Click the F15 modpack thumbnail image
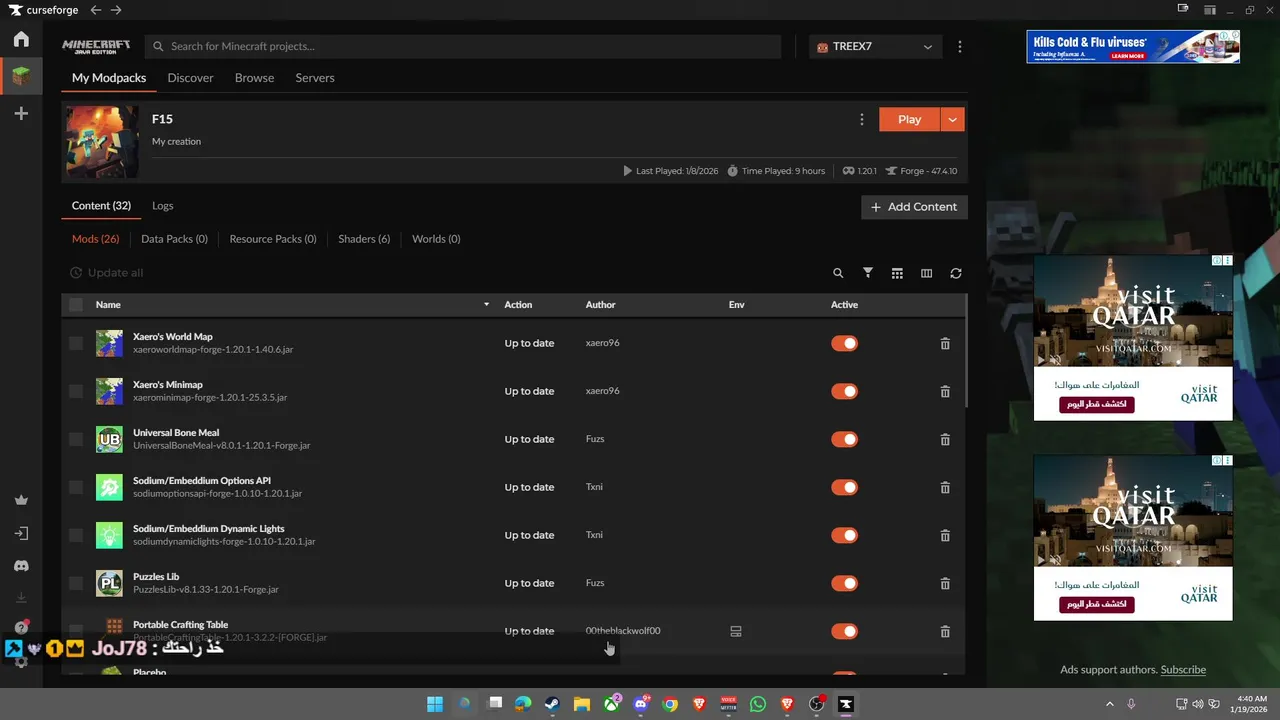Viewport: 1280px width, 720px height. coord(102,142)
